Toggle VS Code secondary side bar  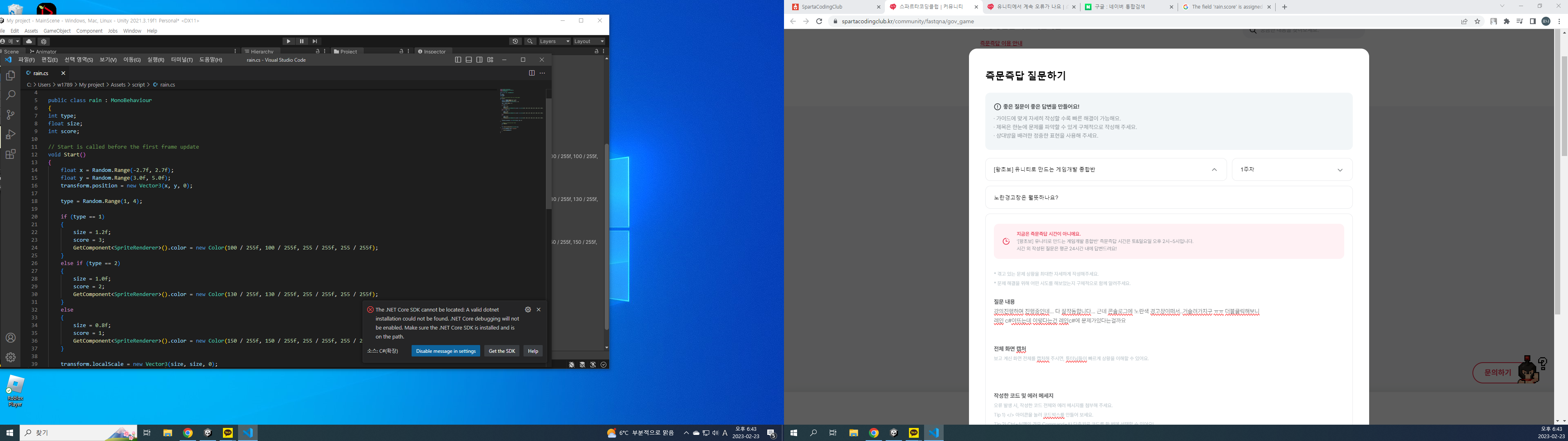pos(479,60)
